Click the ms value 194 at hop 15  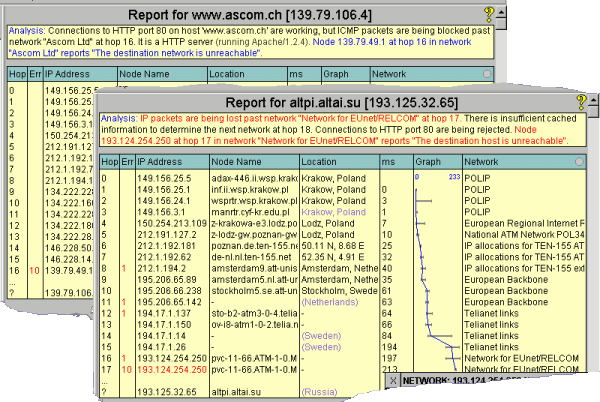pos(389,347)
